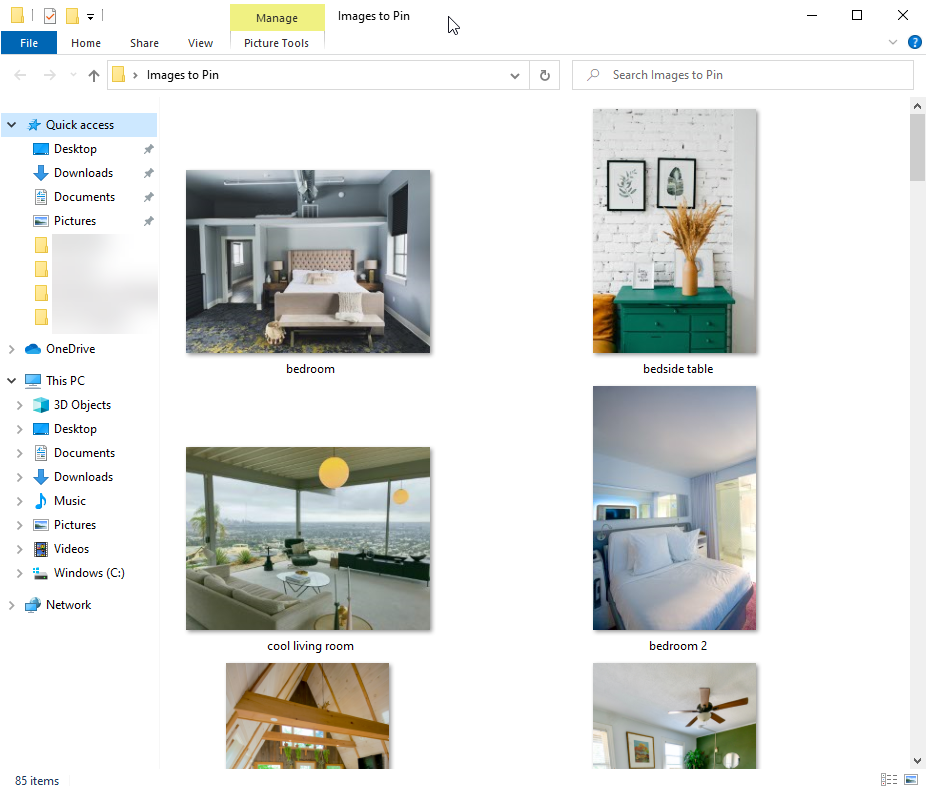Select the bedroom 2 image thumbnail

point(675,508)
